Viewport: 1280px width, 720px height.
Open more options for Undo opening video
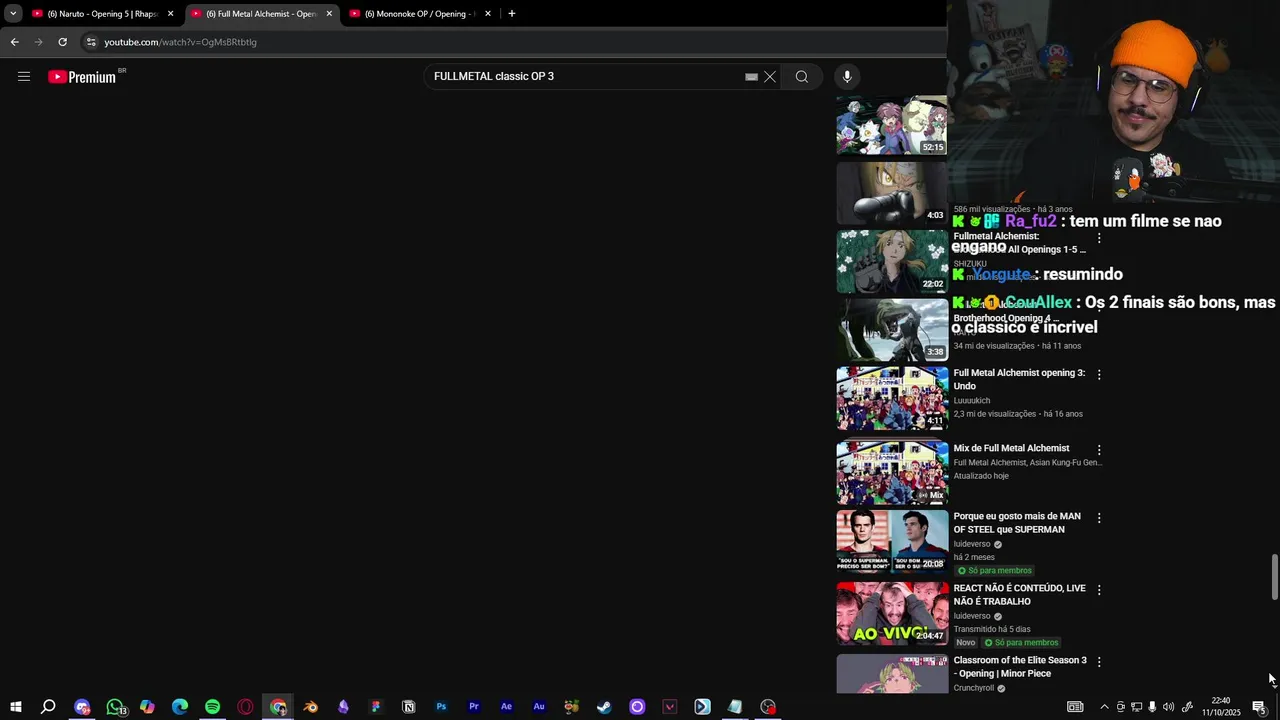(x=1099, y=375)
